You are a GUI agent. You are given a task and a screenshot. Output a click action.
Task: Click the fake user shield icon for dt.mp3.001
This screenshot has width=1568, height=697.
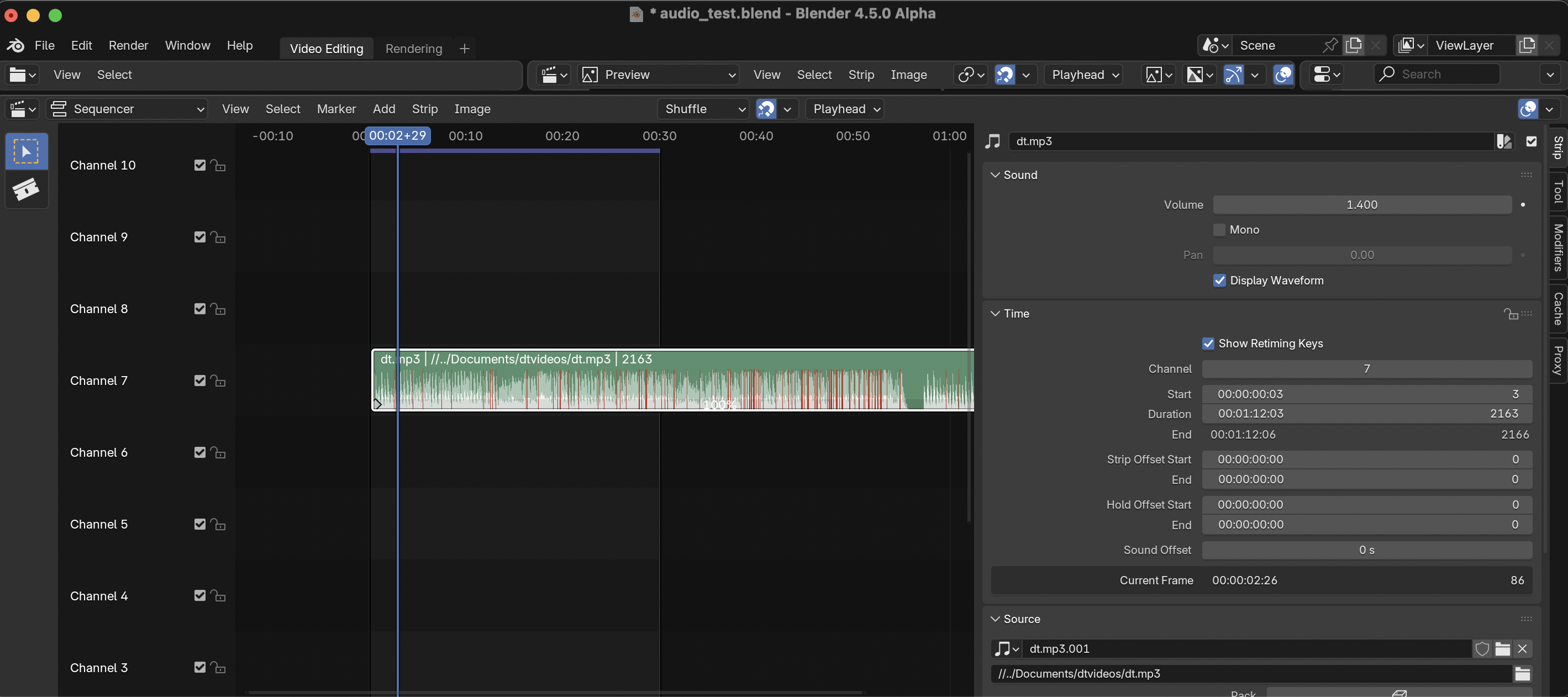point(1482,649)
